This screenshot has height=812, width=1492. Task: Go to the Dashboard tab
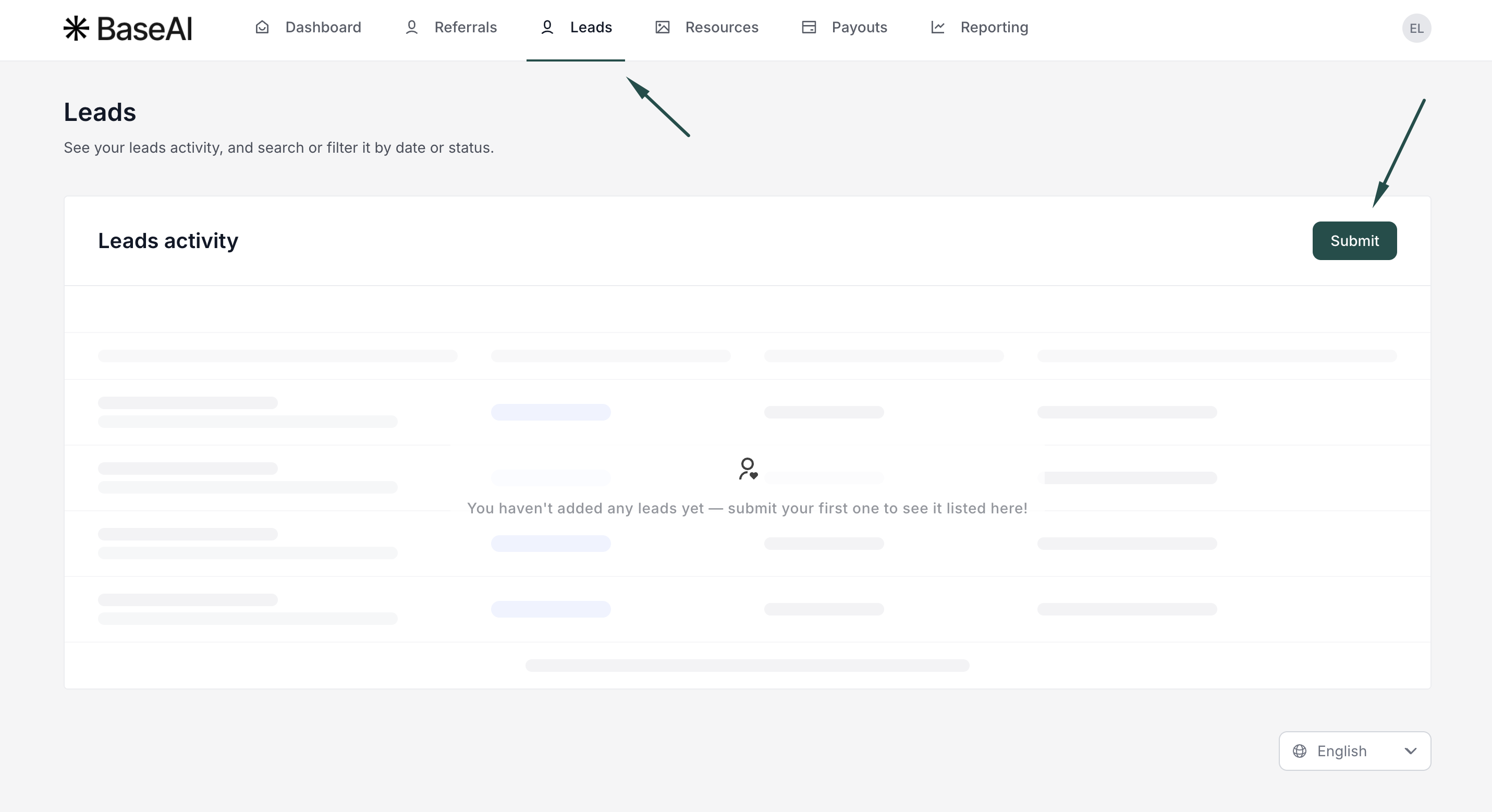pos(323,27)
